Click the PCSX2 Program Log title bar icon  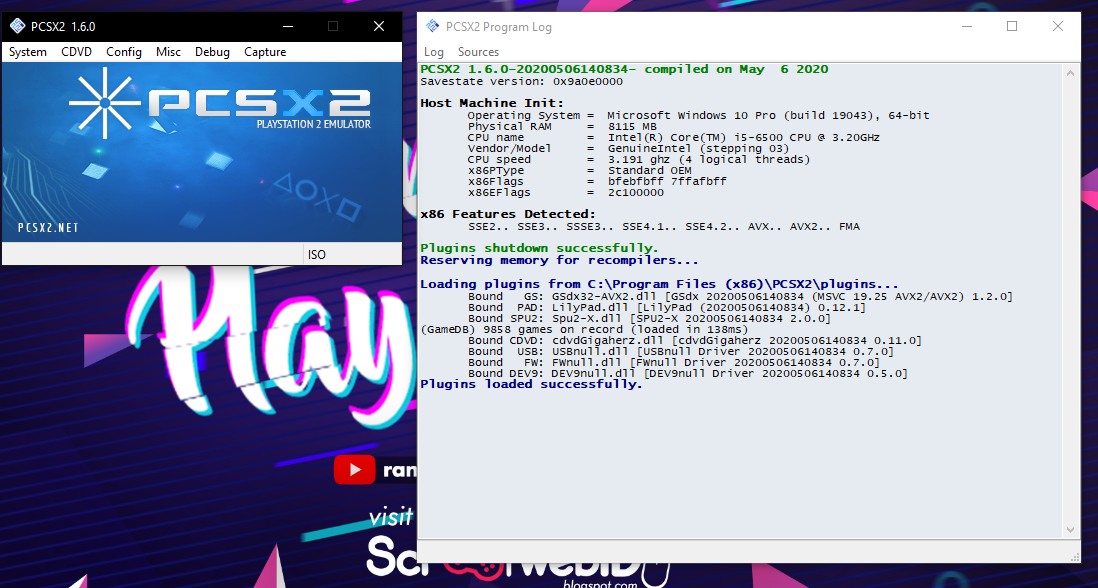tap(432, 27)
